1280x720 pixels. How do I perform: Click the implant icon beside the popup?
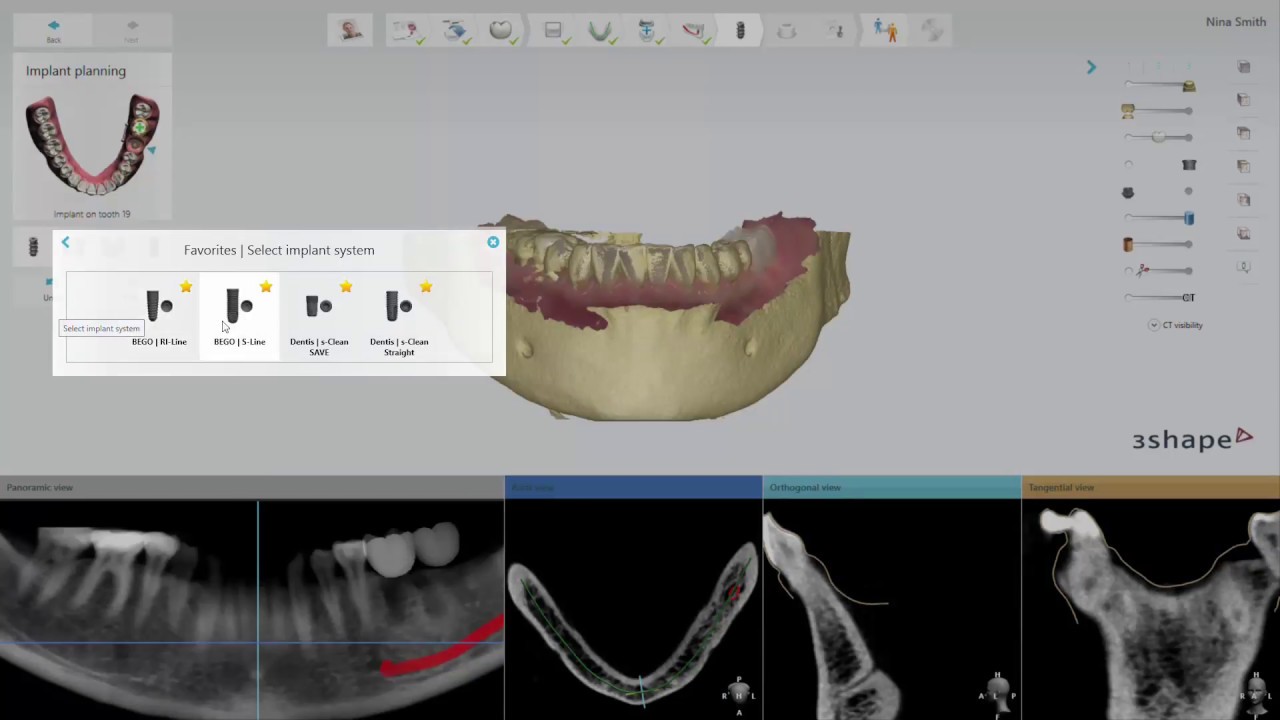[x=33, y=246]
